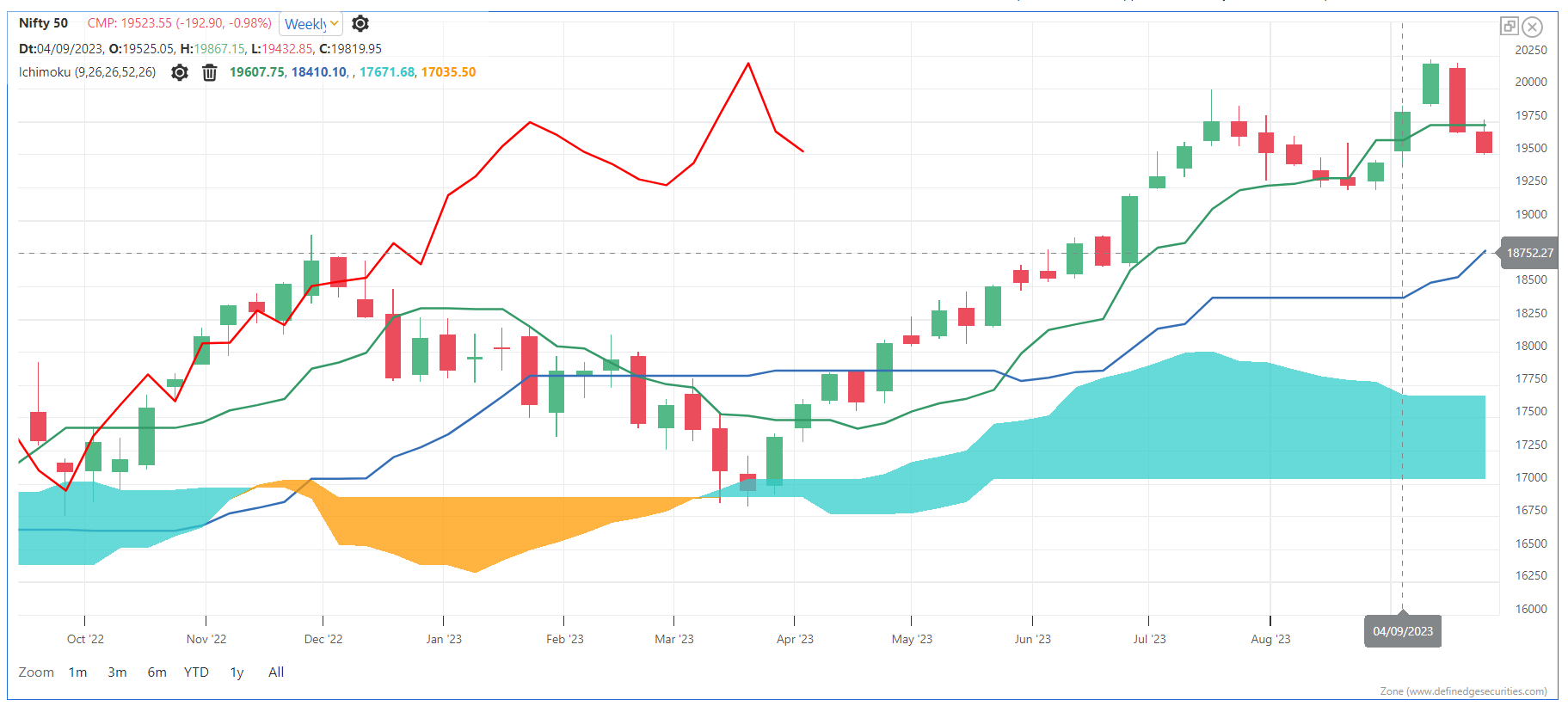Screen dimensions: 1568x706
Task: Click the 19000 price axis label
Action: pyautogui.click(x=1531, y=214)
